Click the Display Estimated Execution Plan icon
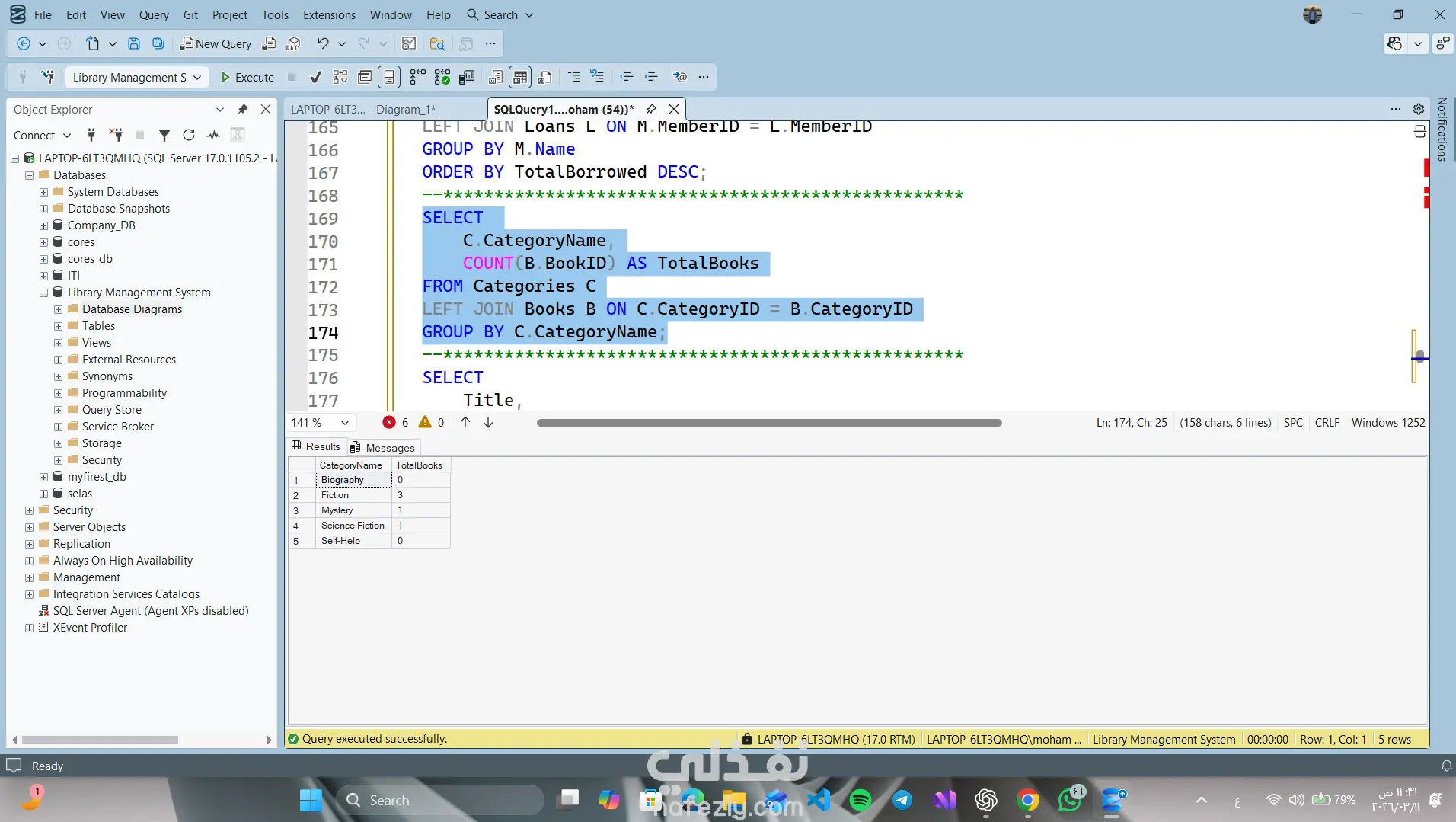 click(340, 77)
